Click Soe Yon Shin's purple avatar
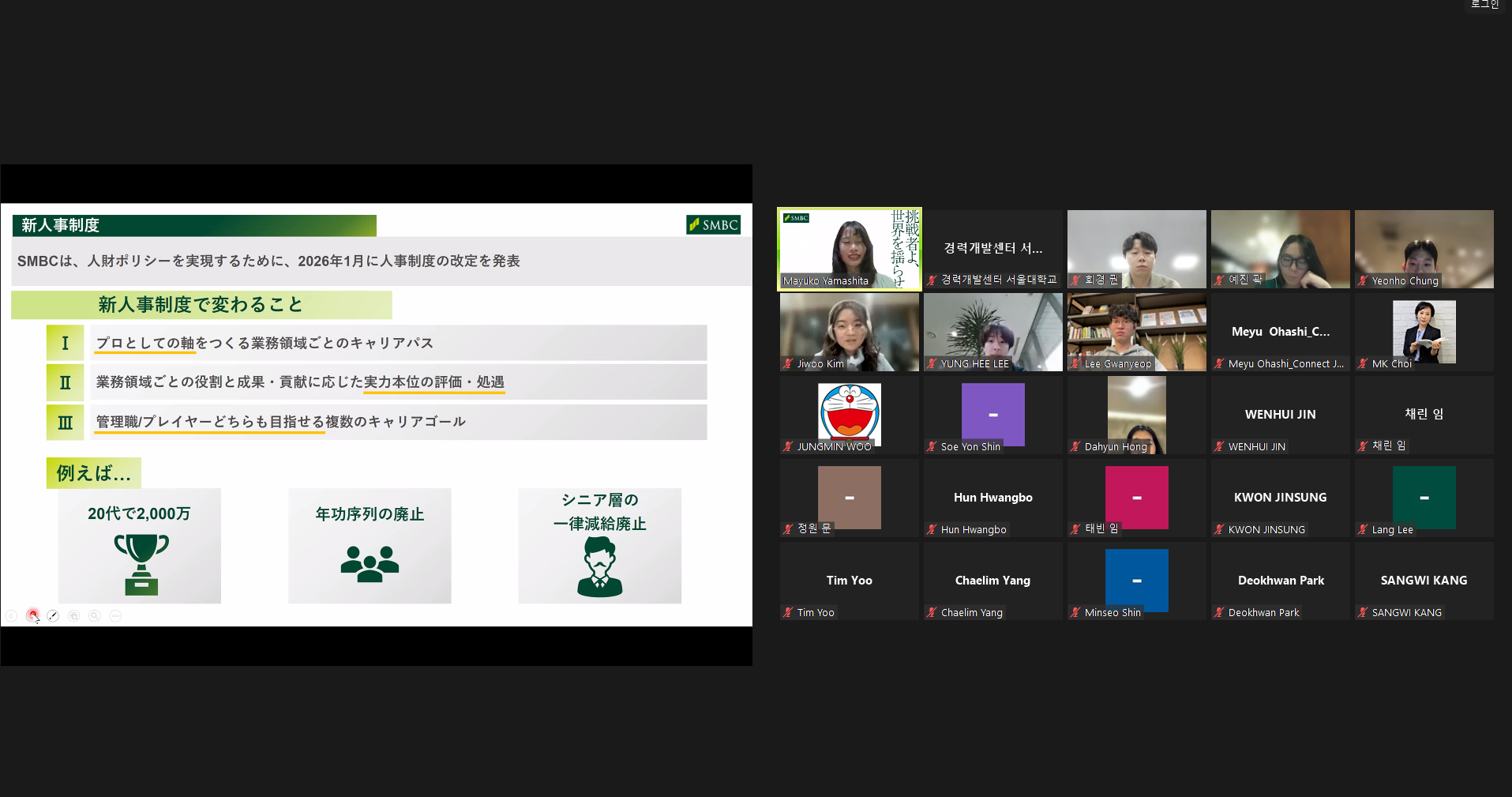Screen dimensions: 1512x797 (x=993, y=415)
